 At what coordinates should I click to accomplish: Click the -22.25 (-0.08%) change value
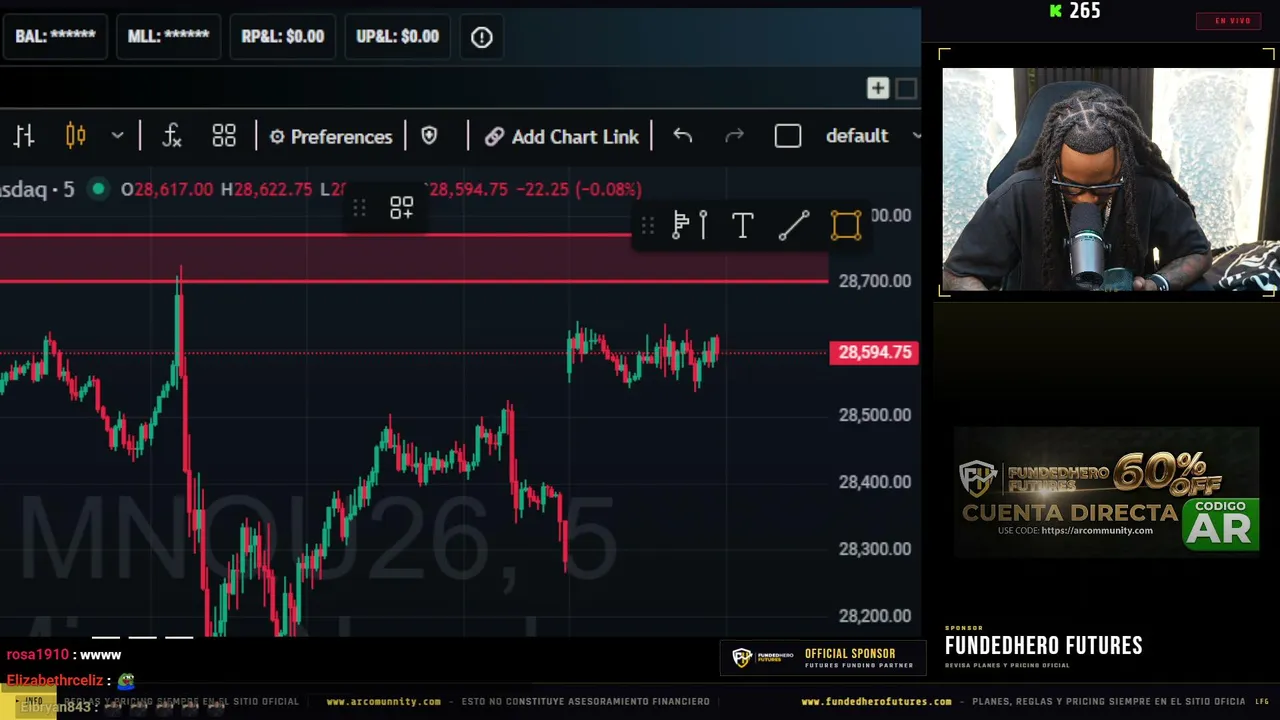[579, 189]
